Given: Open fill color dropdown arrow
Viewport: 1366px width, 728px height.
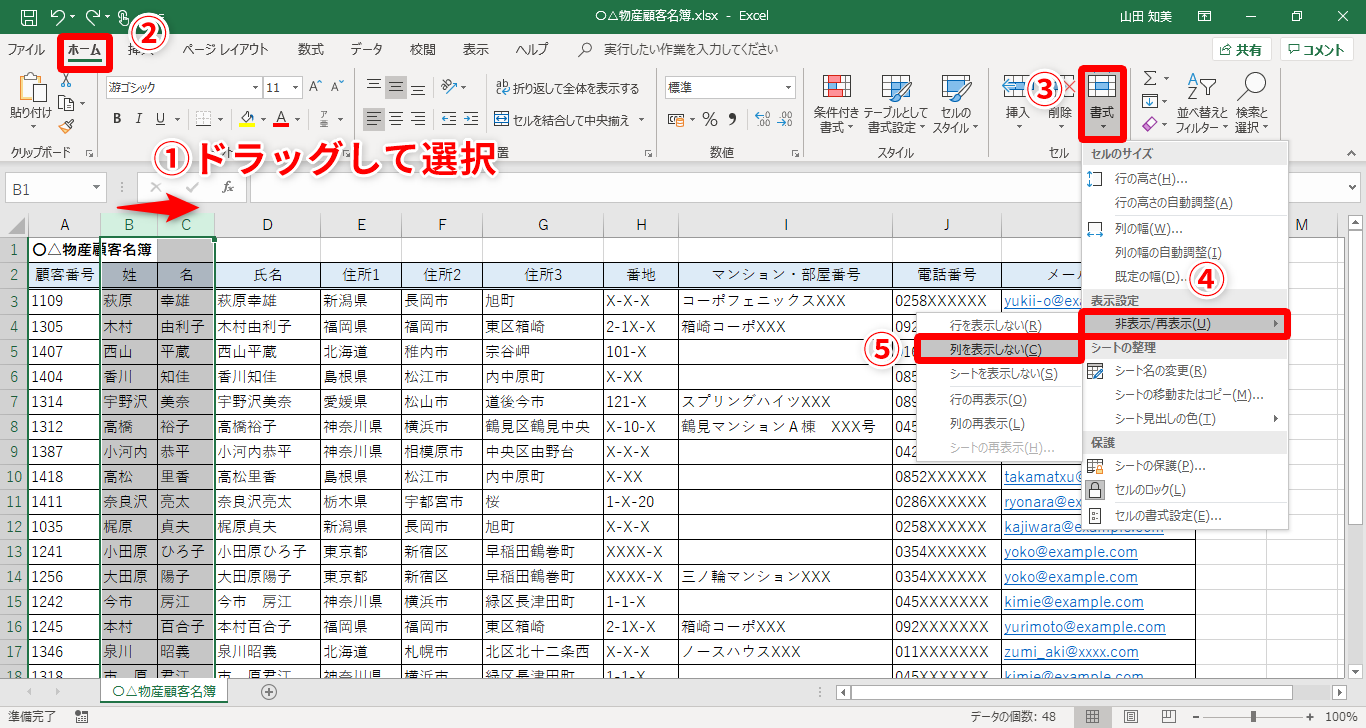Looking at the screenshot, I should coord(262,120).
